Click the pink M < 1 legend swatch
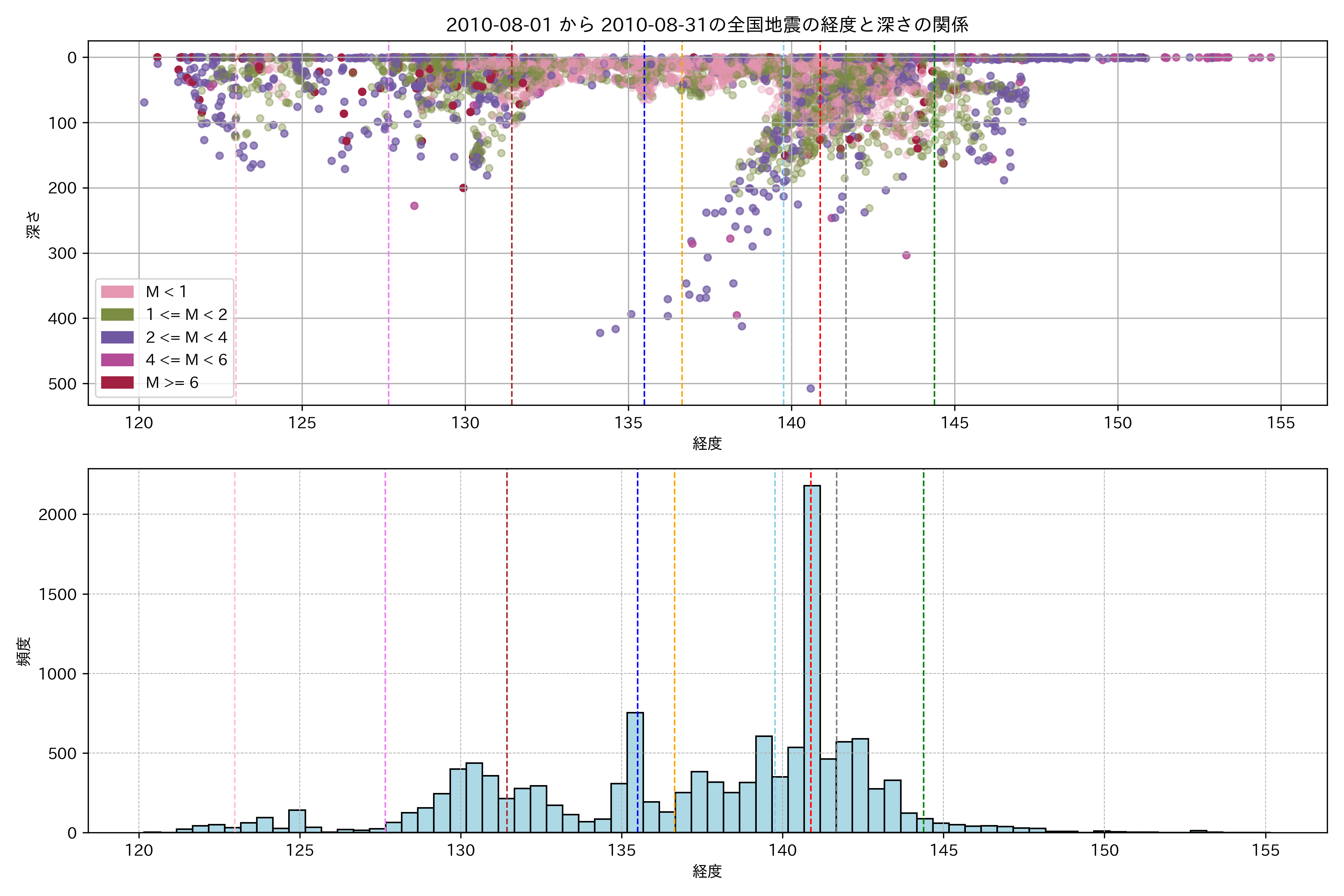The height and width of the screenshot is (896, 1344). click(x=117, y=292)
